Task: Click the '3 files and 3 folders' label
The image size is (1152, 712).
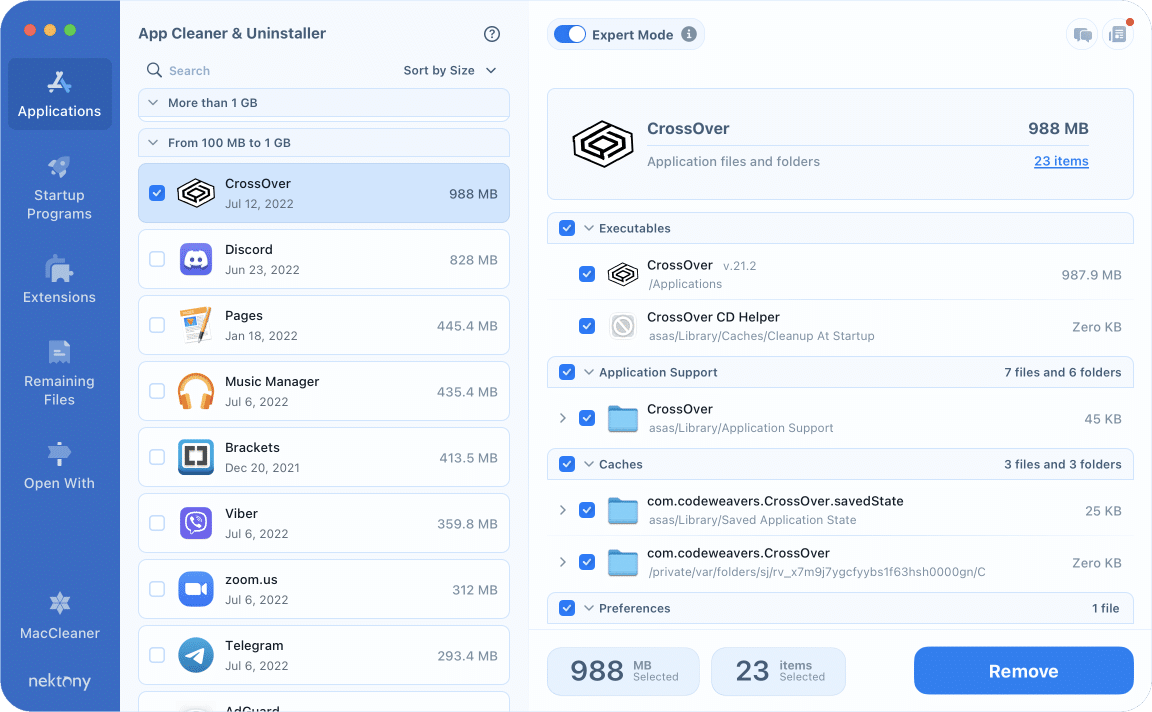Action: tap(1062, 464)
